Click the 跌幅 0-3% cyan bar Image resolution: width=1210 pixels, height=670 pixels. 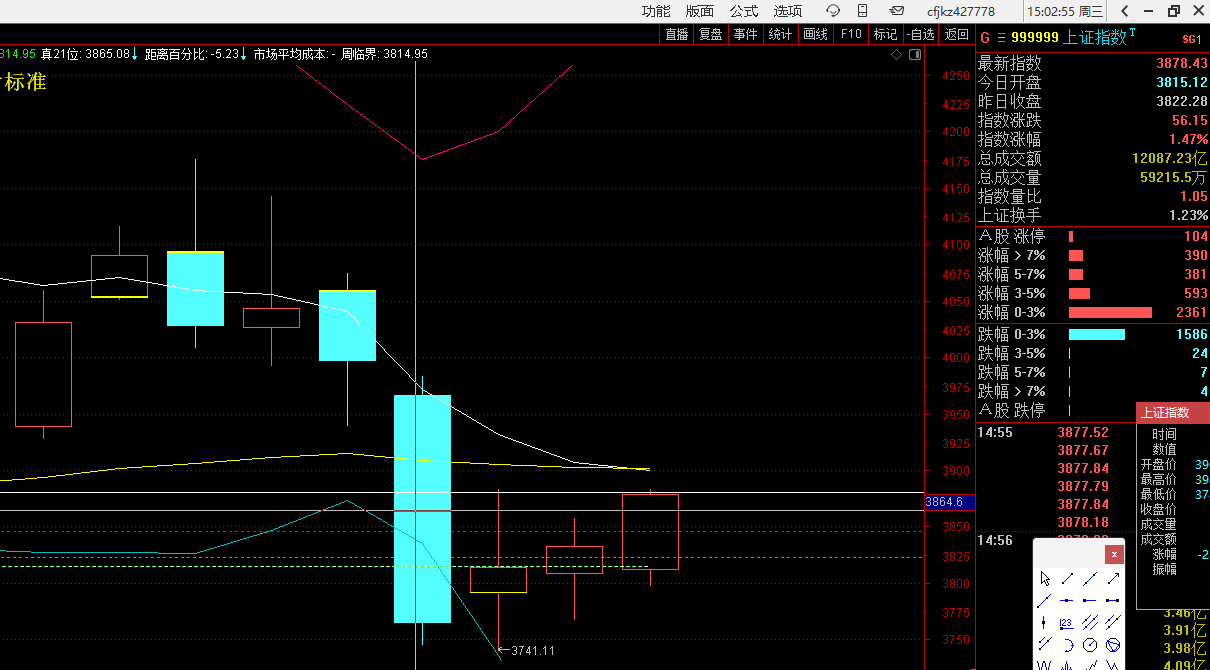click(1097, 334)
